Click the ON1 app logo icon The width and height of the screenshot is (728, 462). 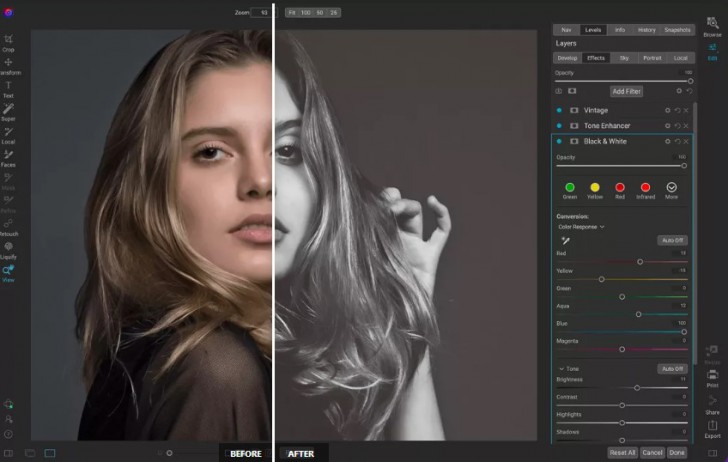[x=8, y=13]
